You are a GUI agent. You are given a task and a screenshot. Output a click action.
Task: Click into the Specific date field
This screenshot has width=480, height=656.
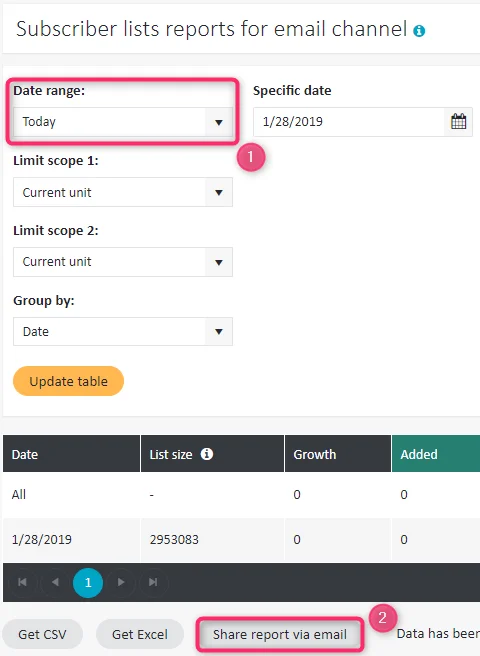coord(349,122)
